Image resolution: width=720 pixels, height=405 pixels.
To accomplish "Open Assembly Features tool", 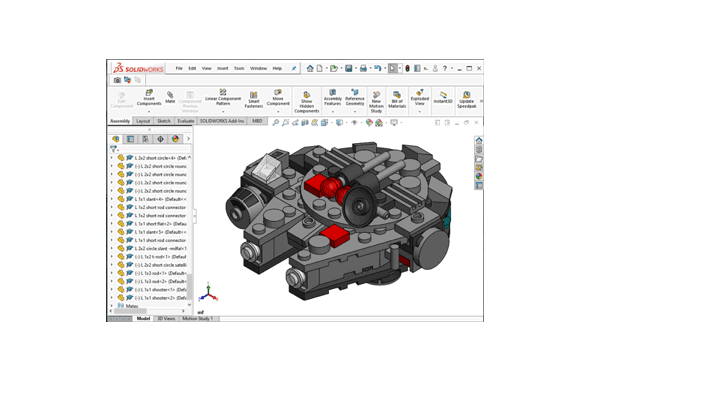I will 332,97.
